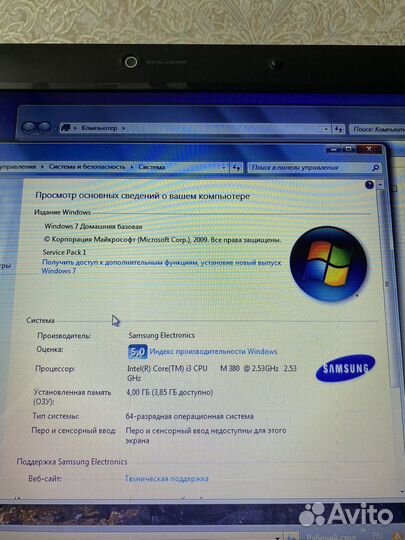Viewport: 405px width, 540px height.
Task: Click '4,00 ГБ (3,85 ГБ доступно)' memory value
Action: click(x=170, y=392)
